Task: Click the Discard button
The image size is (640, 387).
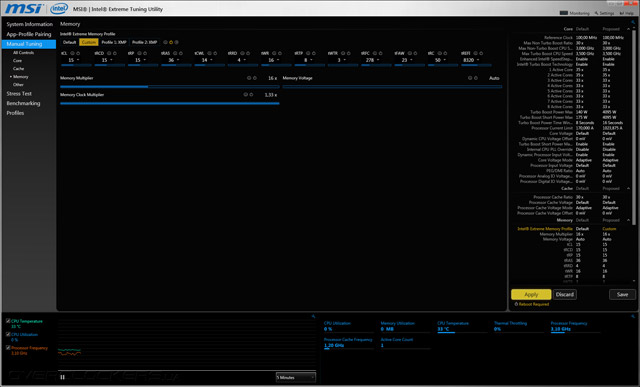Action: click(x=565, y=294)
